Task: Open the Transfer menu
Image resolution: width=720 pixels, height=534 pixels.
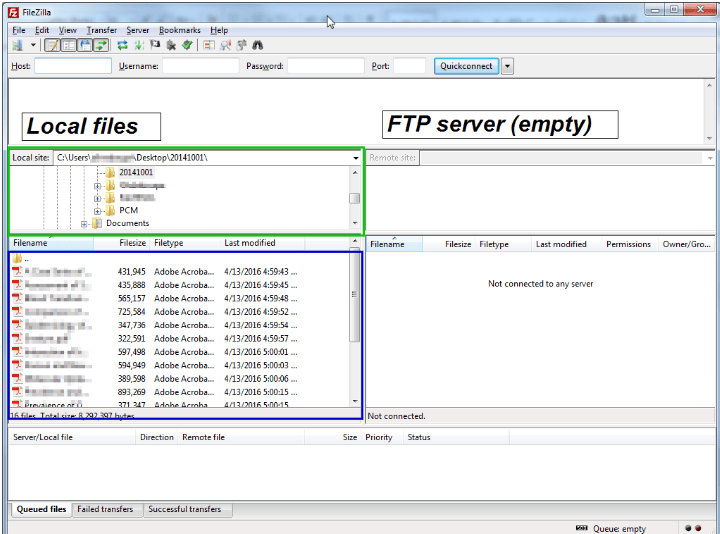Action: [x=101, y=30]
